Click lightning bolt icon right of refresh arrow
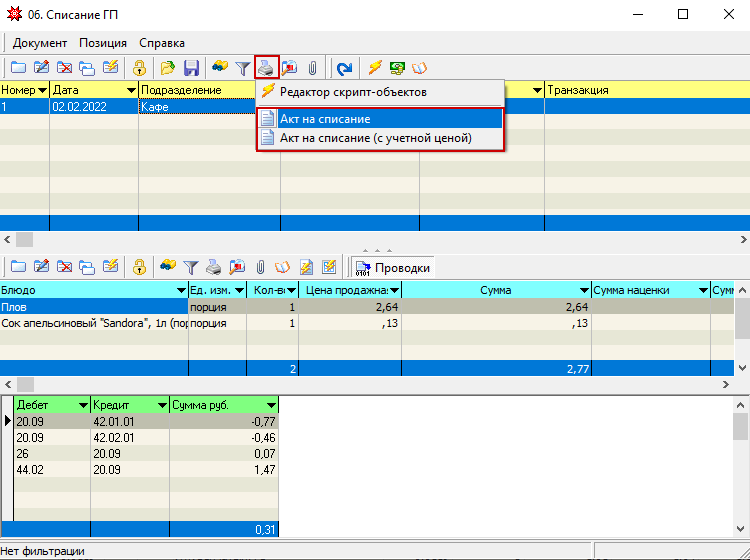Screen dimensions: 750x560 375,67
